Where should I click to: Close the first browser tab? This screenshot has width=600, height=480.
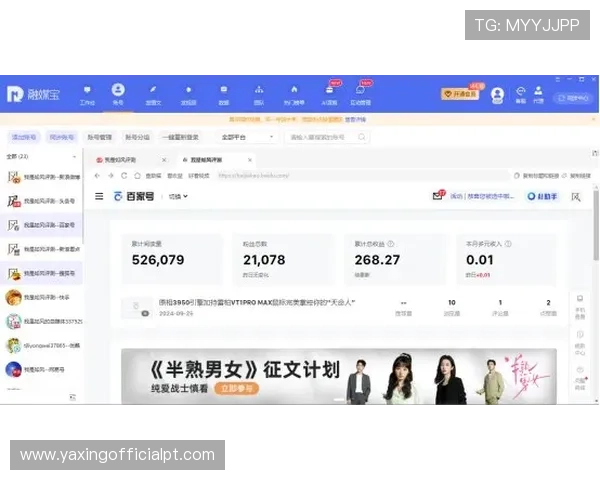coord(164,160)
